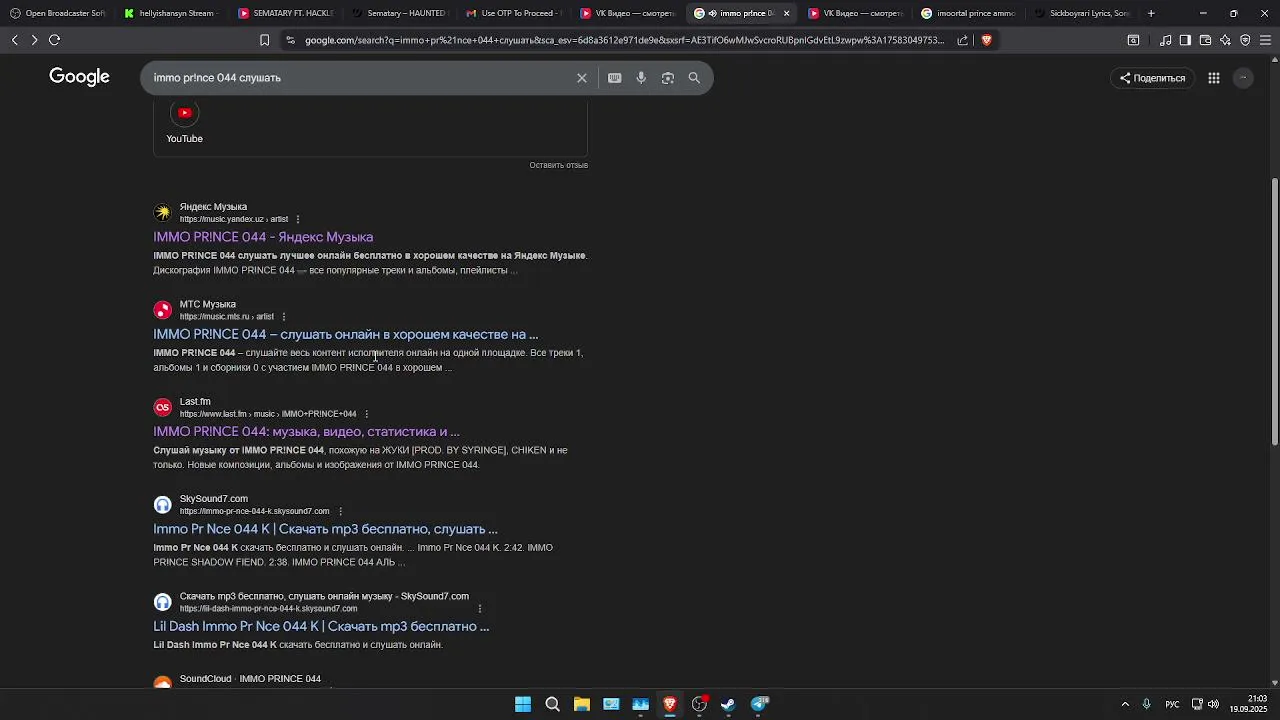Open taskbar clock showing 21:03

[1248, 704]
